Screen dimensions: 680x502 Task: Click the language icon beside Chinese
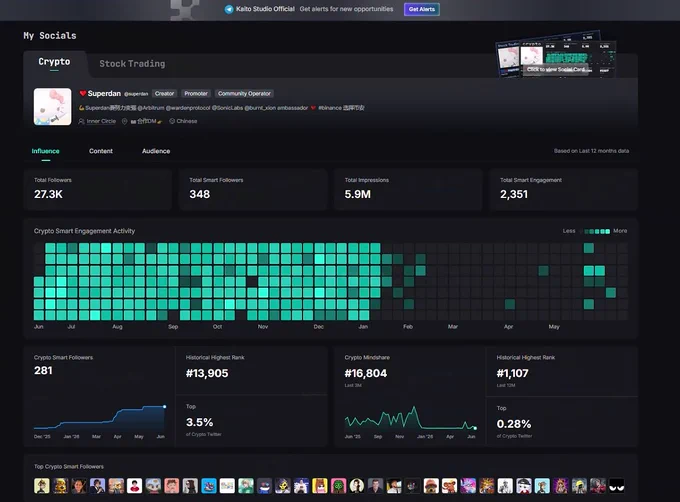(x=172, y=121)
